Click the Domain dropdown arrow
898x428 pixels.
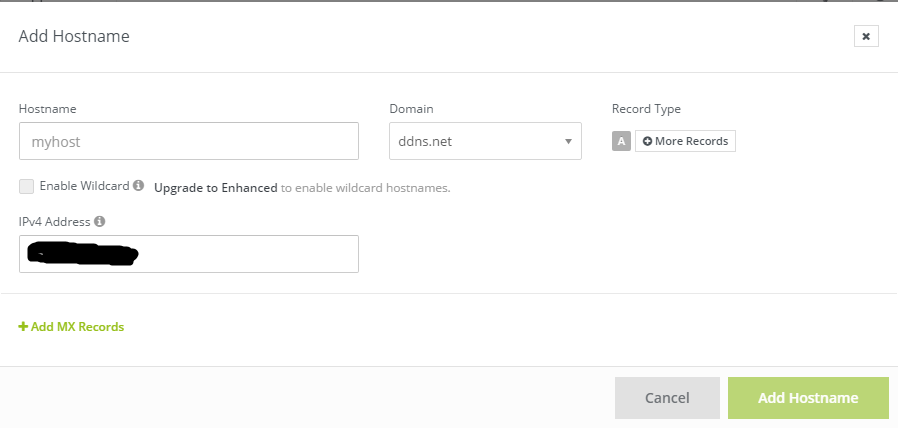coord(567,141)
